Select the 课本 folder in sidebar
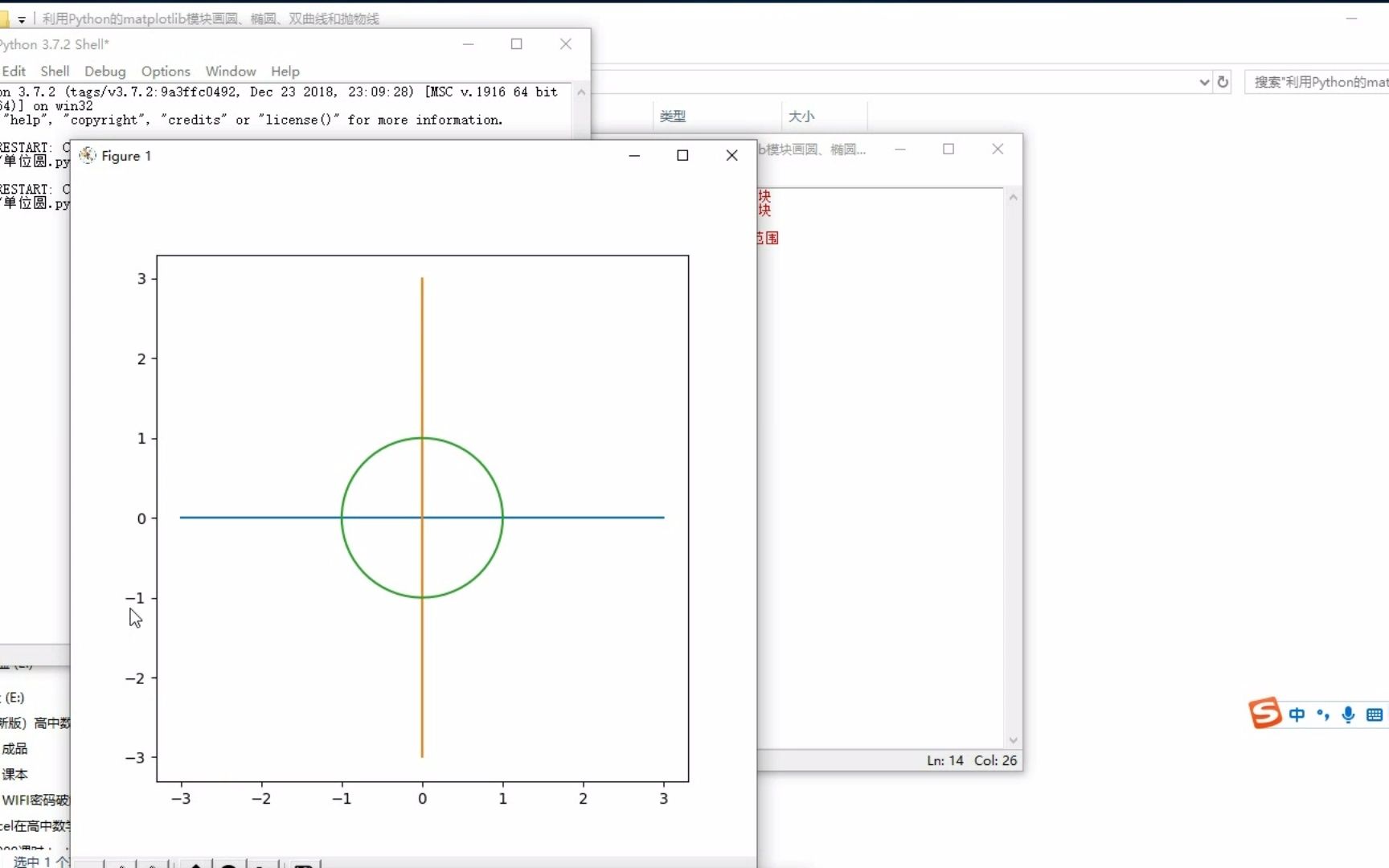 pyautogui.click(x=14, y=774)
